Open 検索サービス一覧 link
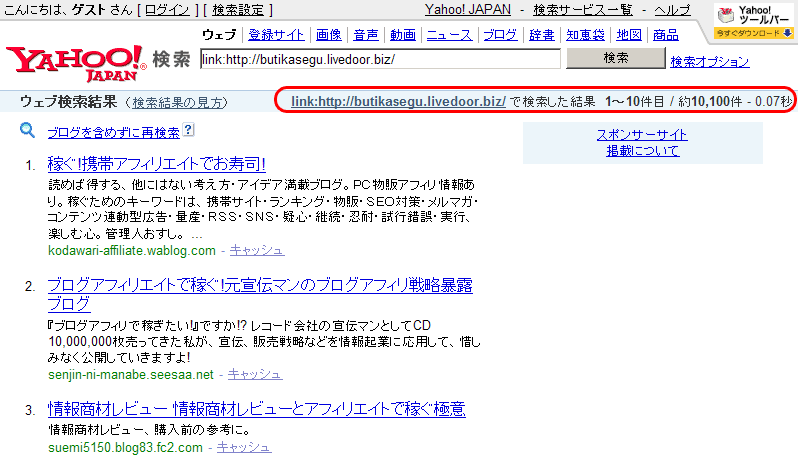 [x=583, y=10]
